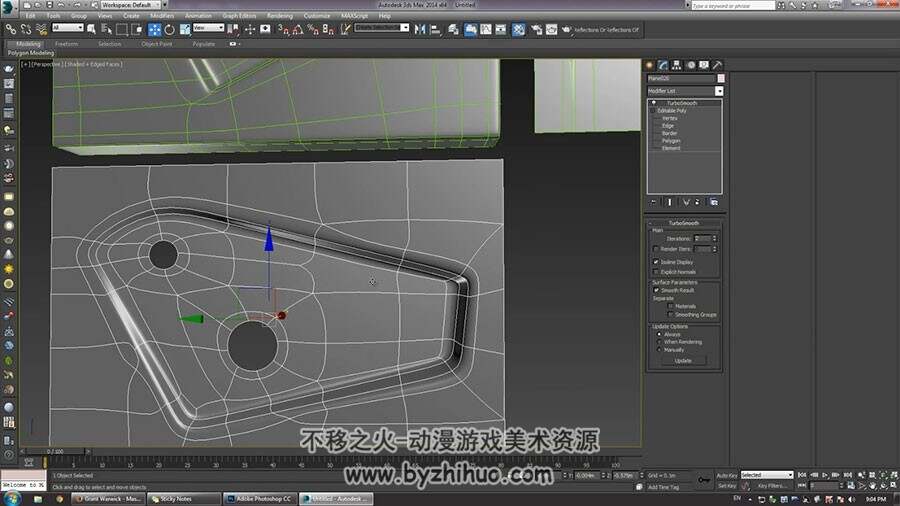
Task: Open the Workspace Default dropdown
Action: pyautogui.click(x=134, y=5)
